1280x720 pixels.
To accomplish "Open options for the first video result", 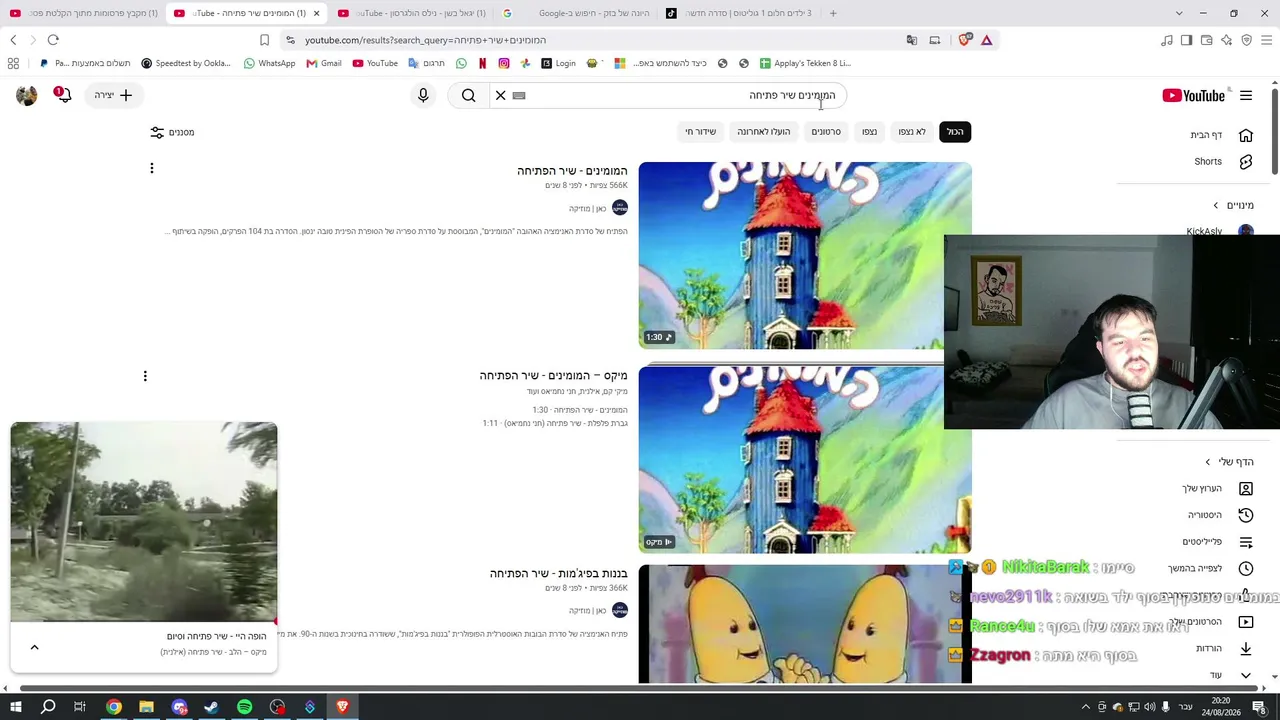I will pyautogui.click(x=152, y=168).
